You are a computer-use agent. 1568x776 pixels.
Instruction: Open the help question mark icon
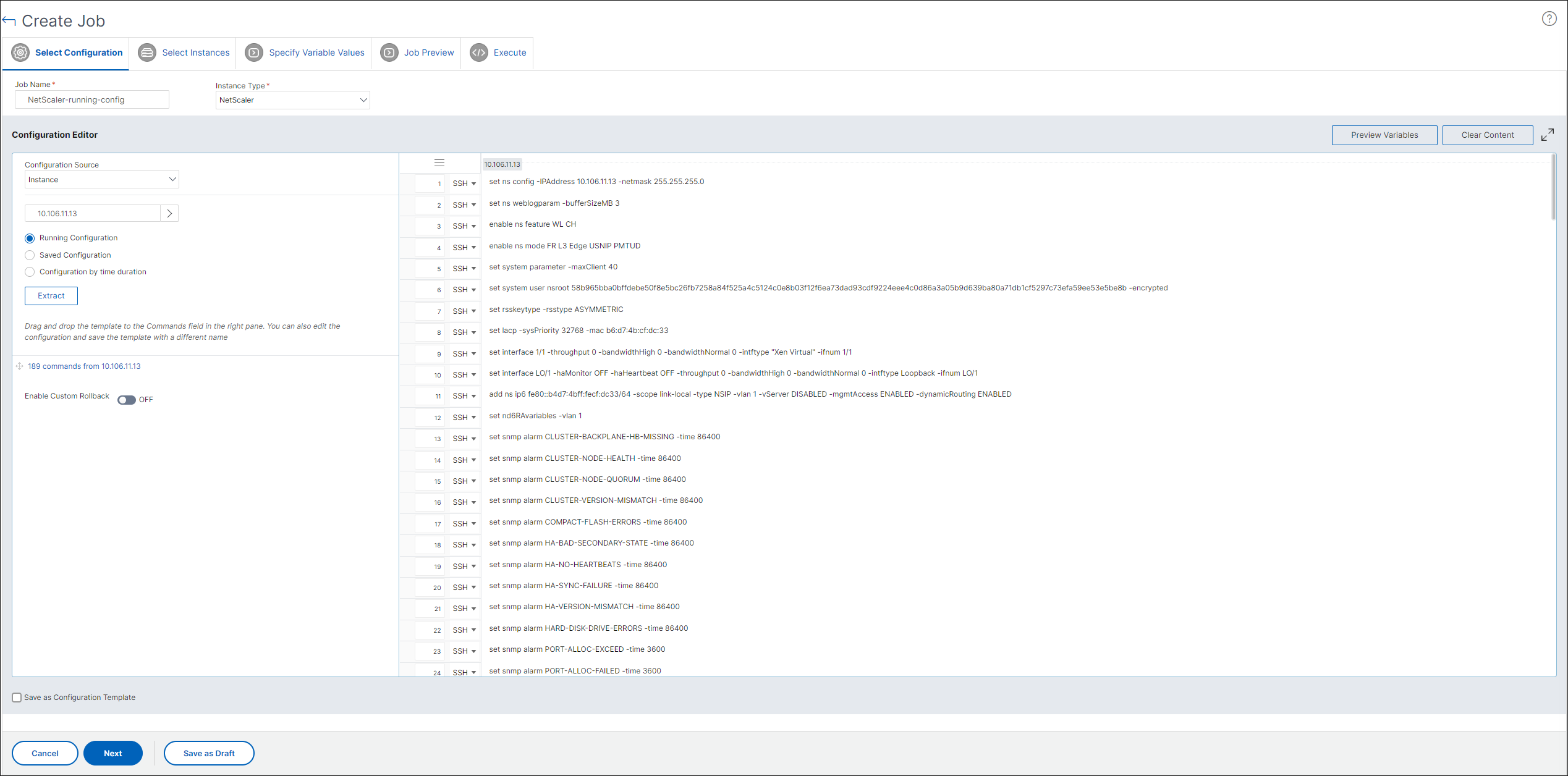click(1549, 19)
